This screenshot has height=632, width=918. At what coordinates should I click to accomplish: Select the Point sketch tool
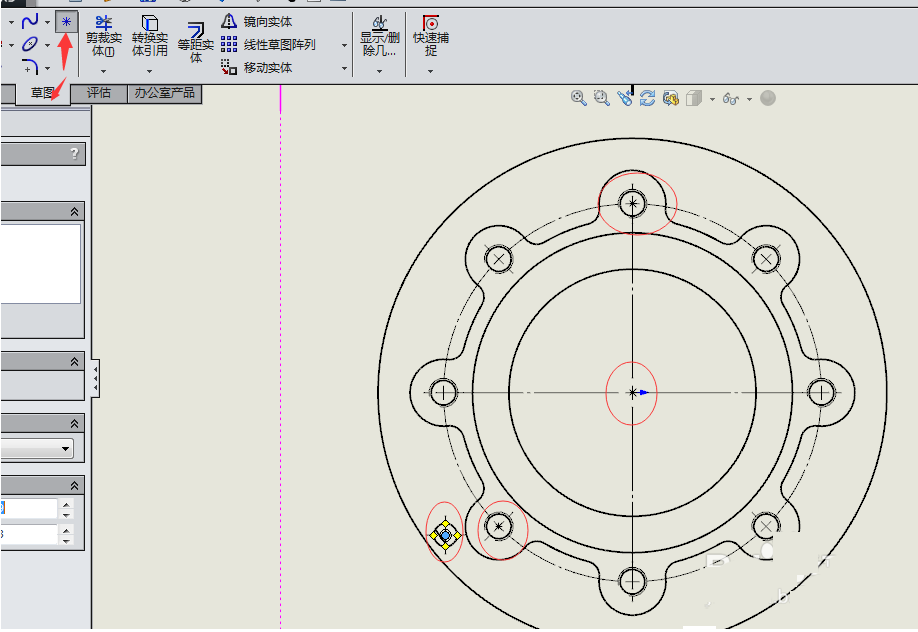tap(66, 23)
